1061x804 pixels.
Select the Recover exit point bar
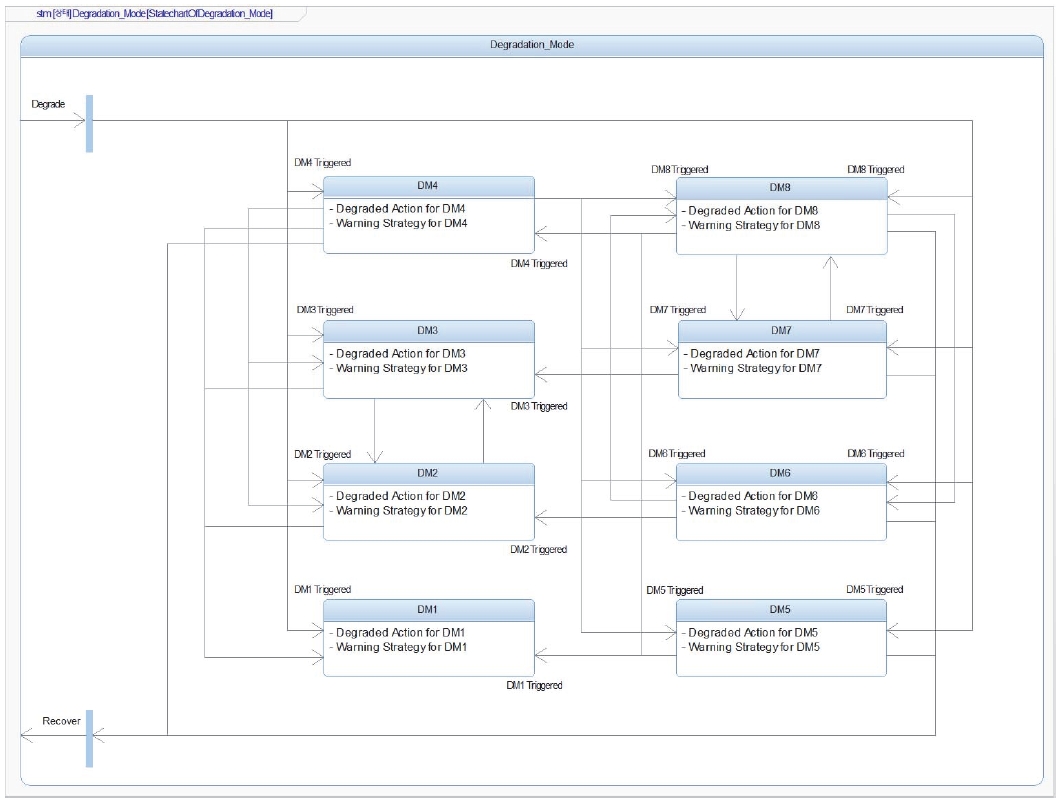pyautogui.click(x=89, y=737)
